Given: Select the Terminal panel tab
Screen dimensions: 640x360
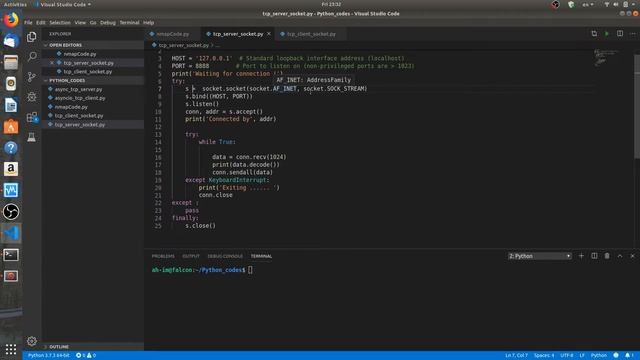Looking at the screenshot, I should pos(261,256).
